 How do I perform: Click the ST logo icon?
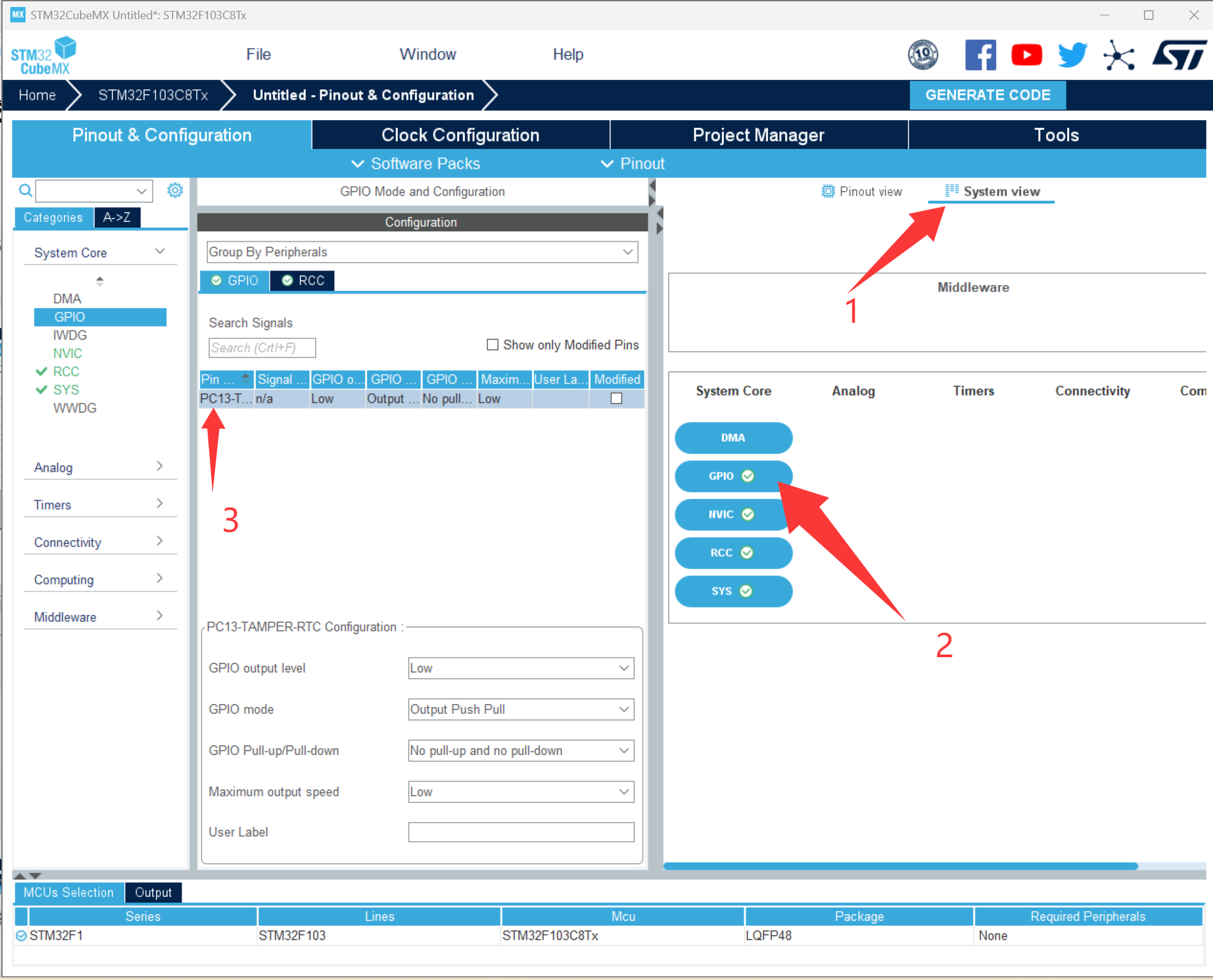1179,55
